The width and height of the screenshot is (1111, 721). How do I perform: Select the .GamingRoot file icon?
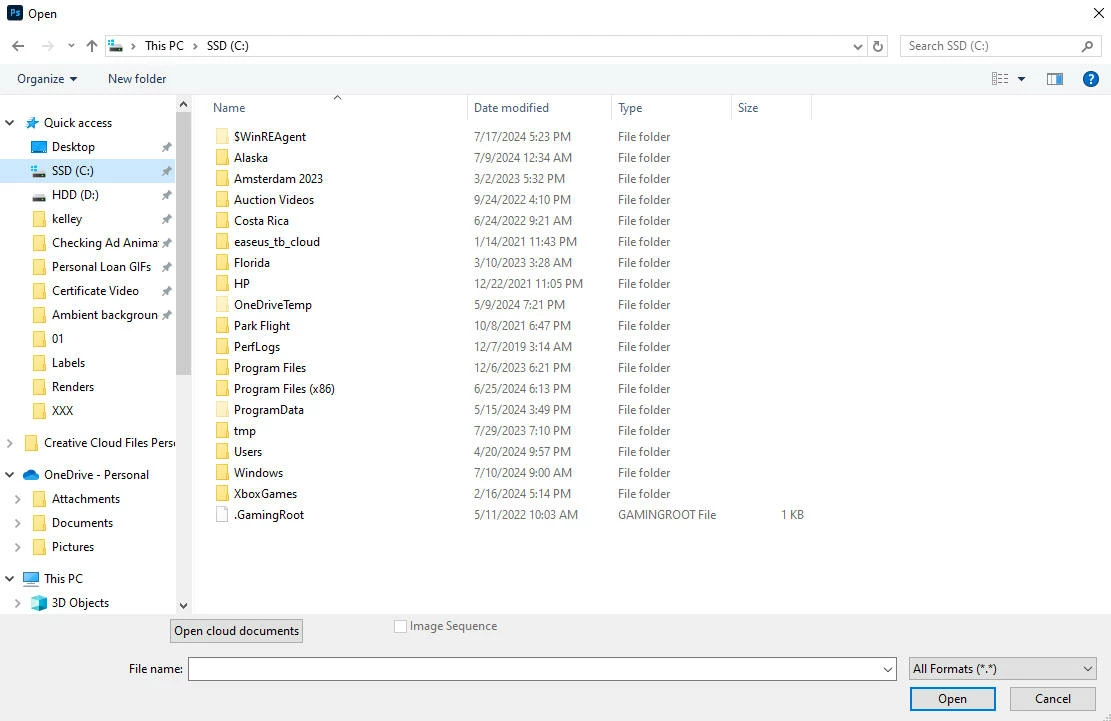(x=222, y=515)
